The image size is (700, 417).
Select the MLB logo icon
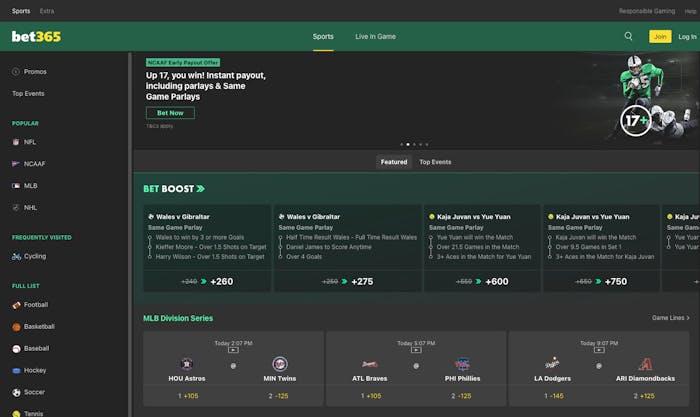point(16,186)
